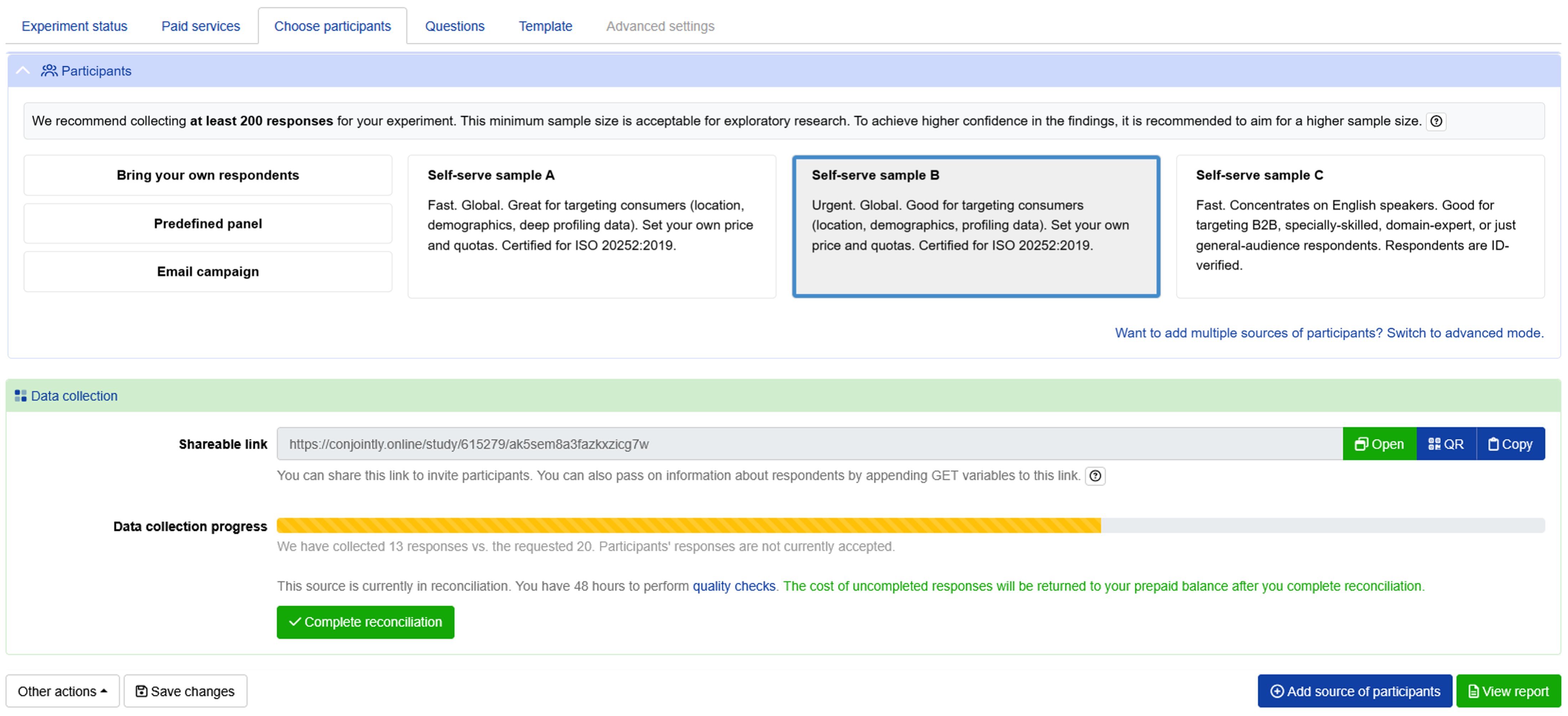The height and width of the screenshot is (716, 1568).
Task: Switch to Experiment status tab
Action: point(74,26)
